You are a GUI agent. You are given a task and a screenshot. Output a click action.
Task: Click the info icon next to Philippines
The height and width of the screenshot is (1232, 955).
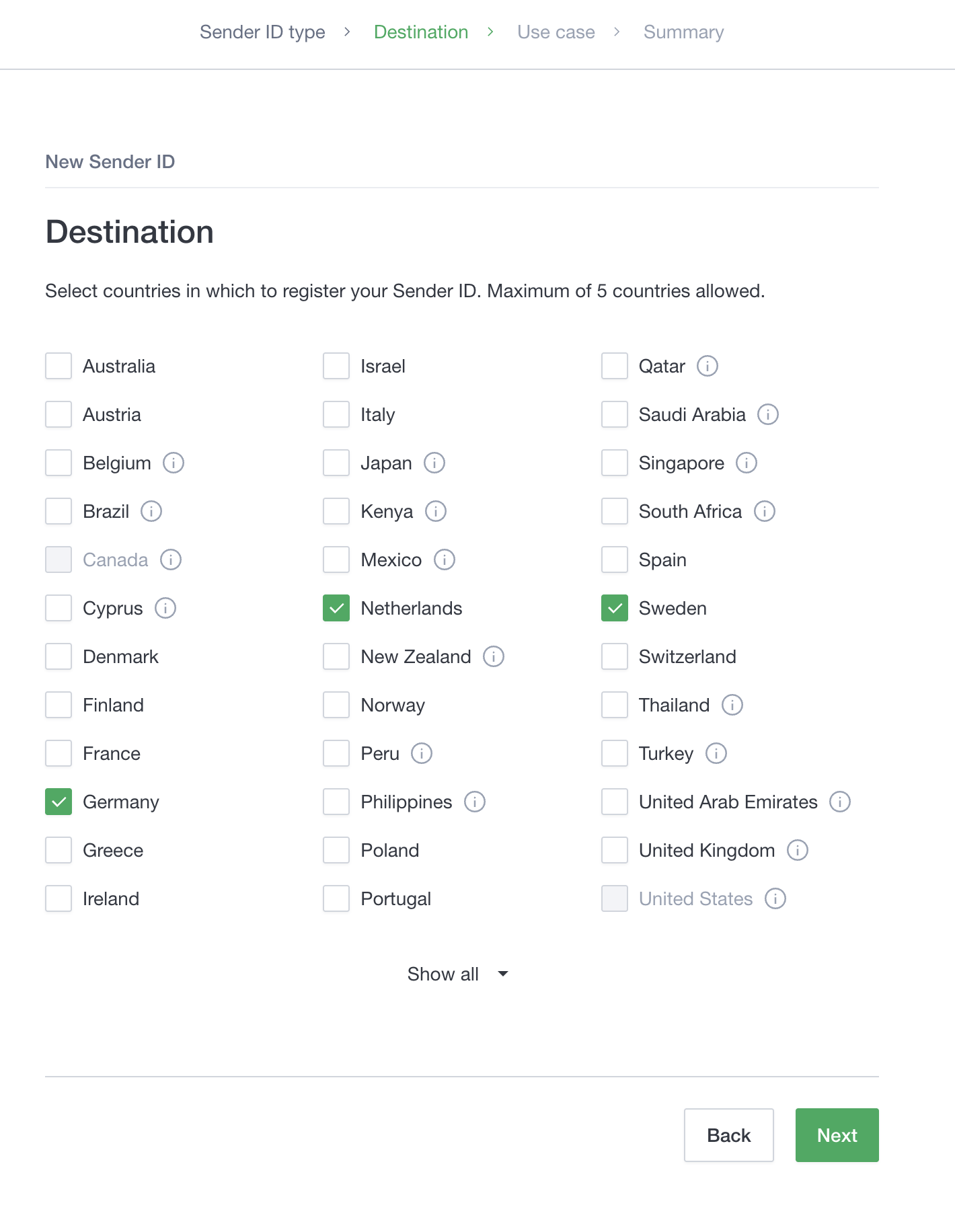tap(474, 802)
